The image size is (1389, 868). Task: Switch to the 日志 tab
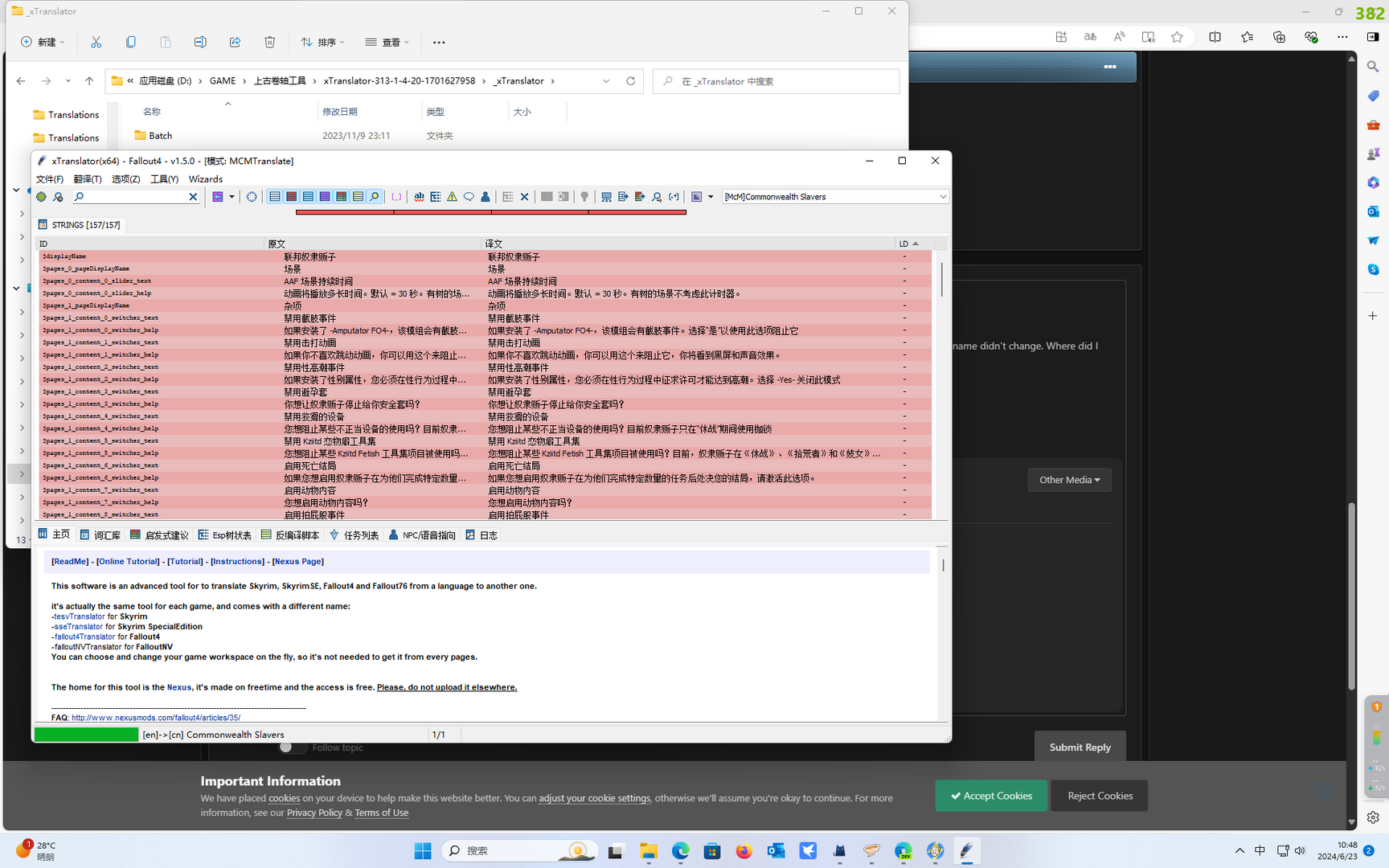pyautogui.click(x=481, y=535)
